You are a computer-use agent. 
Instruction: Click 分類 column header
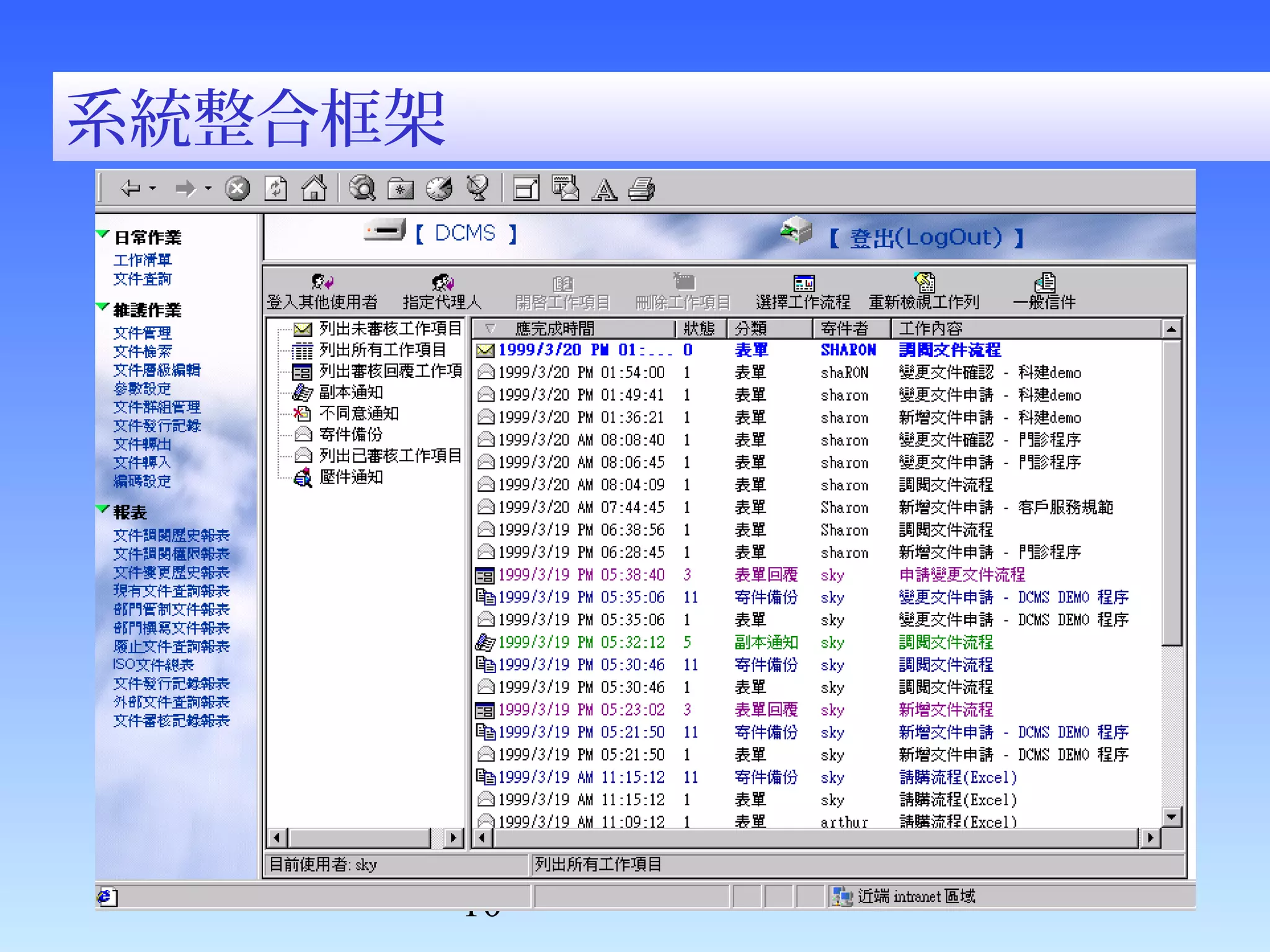pyautogui.click(x=769, y=328)
